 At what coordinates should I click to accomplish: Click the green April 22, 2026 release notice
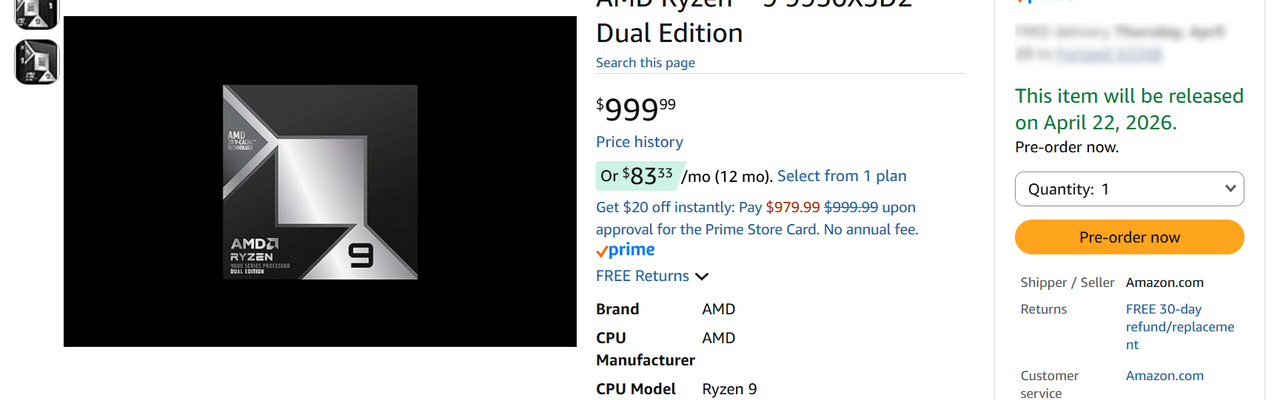click(x=1129, y=109)
